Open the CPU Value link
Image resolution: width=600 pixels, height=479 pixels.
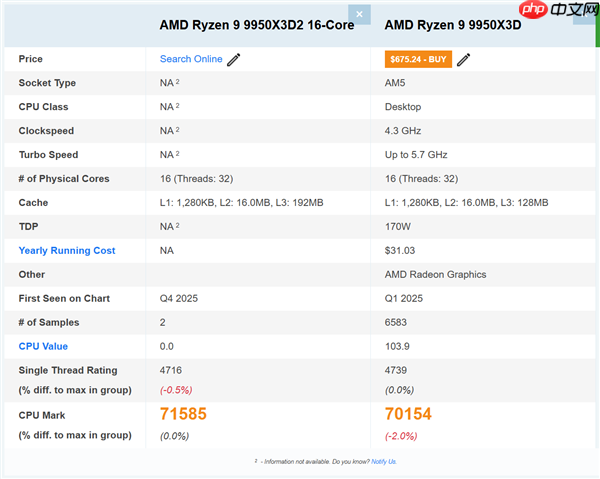click(43, 346)
